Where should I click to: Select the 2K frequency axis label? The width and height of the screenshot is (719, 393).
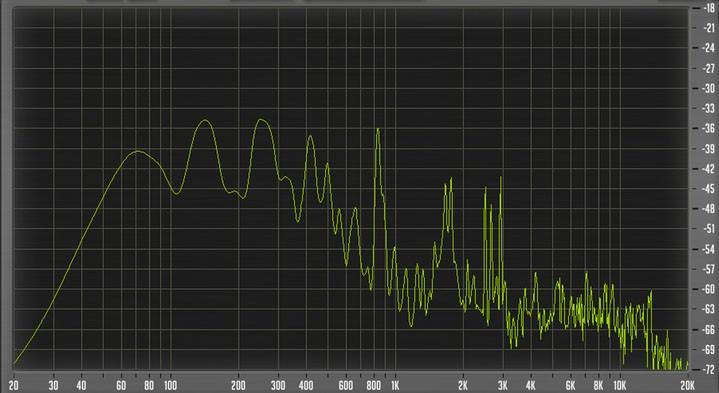(463, 385)
